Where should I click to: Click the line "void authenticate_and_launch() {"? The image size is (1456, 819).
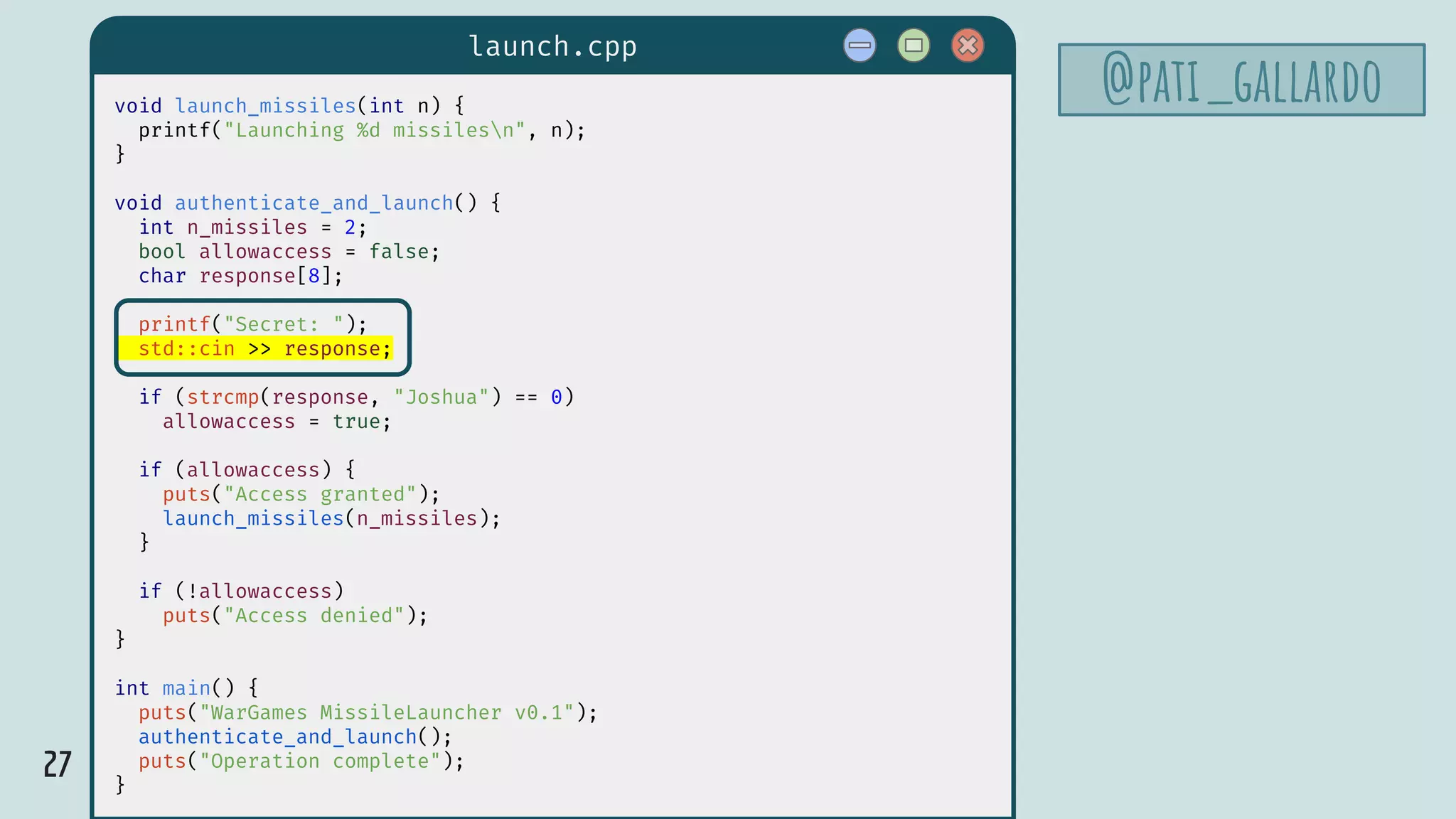[x=308, y=203]
